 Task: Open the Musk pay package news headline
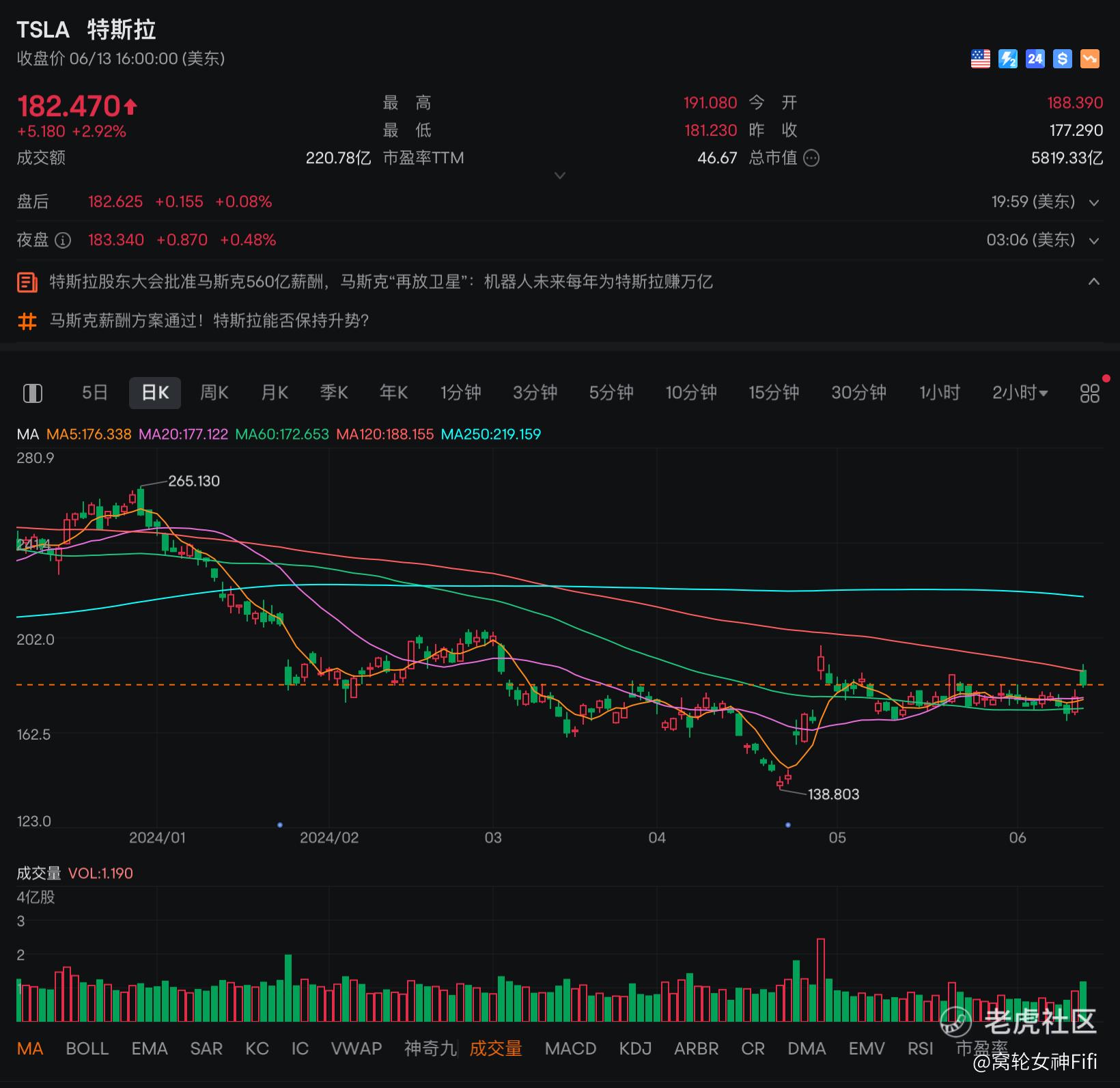click(x=381, y=282)
